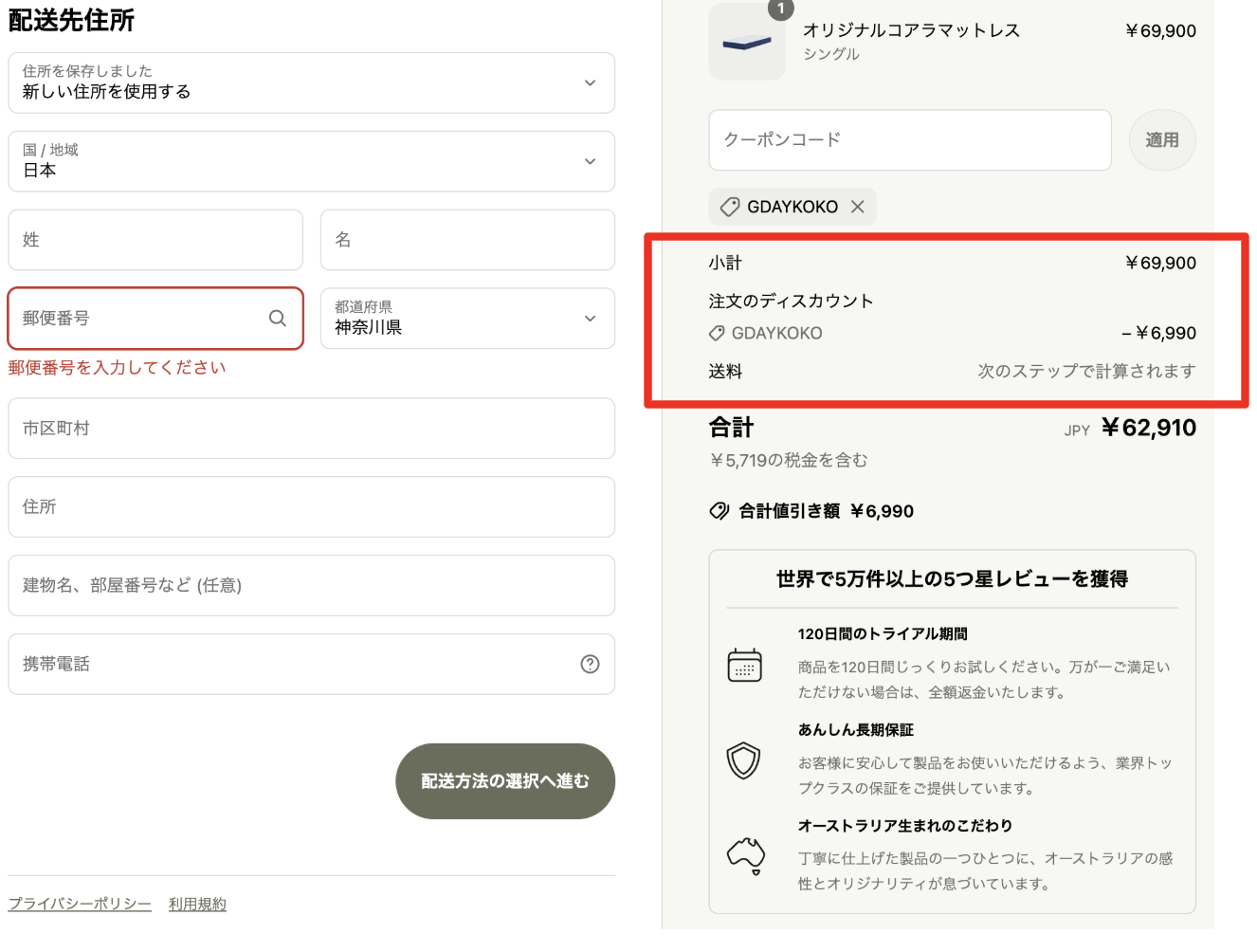1257x952 pixels.
Task: Click the shield icon for long-term warranty
Action: tap(744, 760)
